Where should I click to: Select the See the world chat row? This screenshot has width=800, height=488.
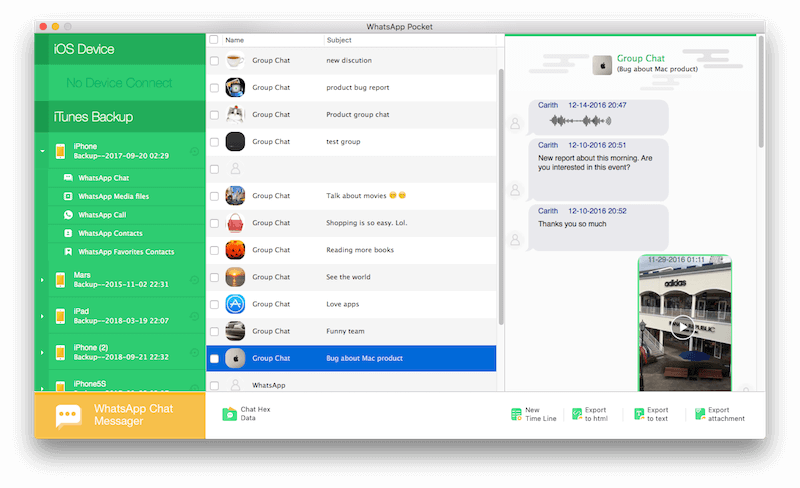(x=351, y=277)
